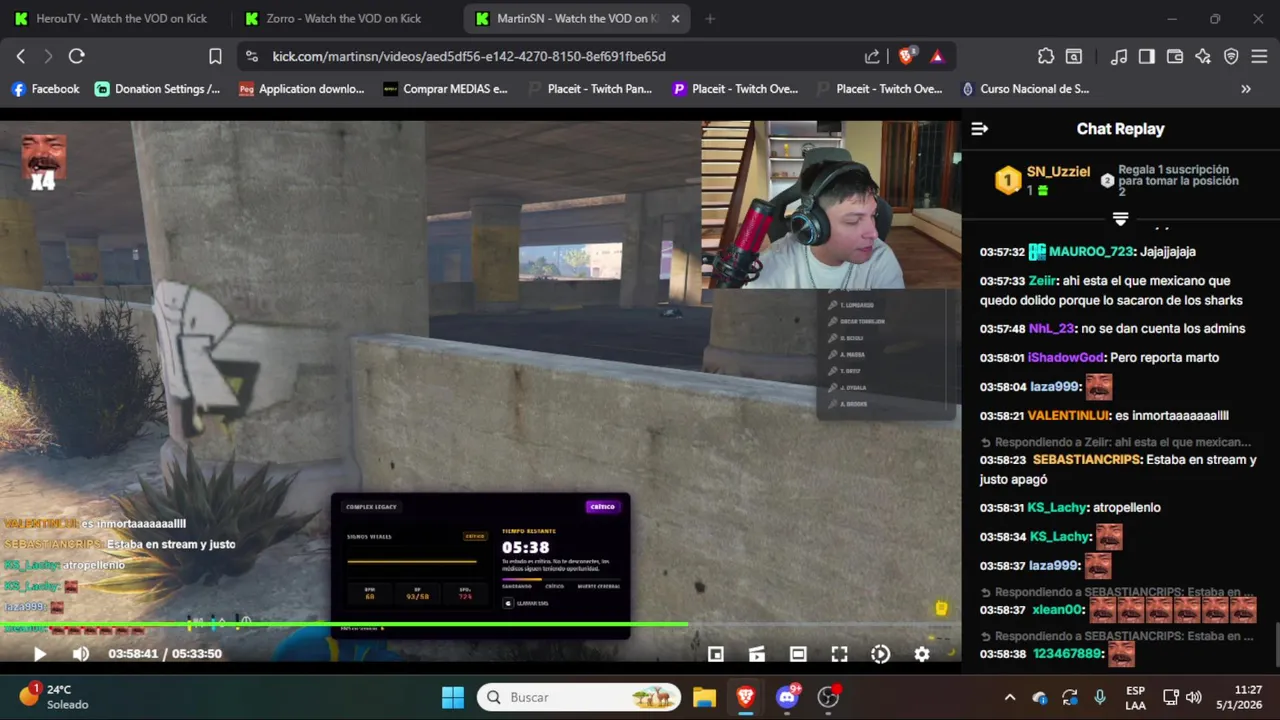Screen dimensions: 1280x720
Task: Open Brave Wallet icon
Action: [x=1175, y=56]
